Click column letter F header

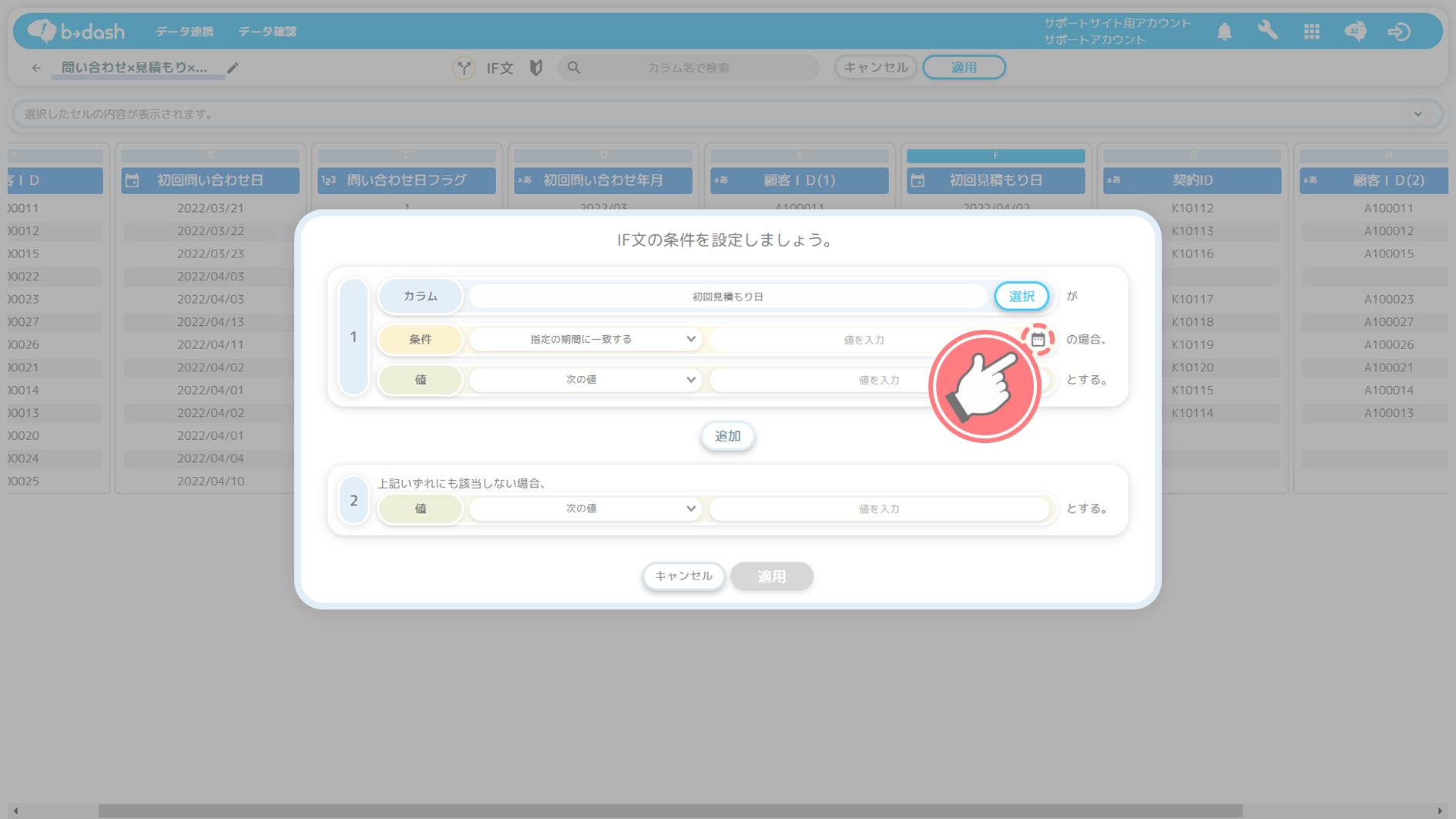pyautogui.click(x=996, y=156)
